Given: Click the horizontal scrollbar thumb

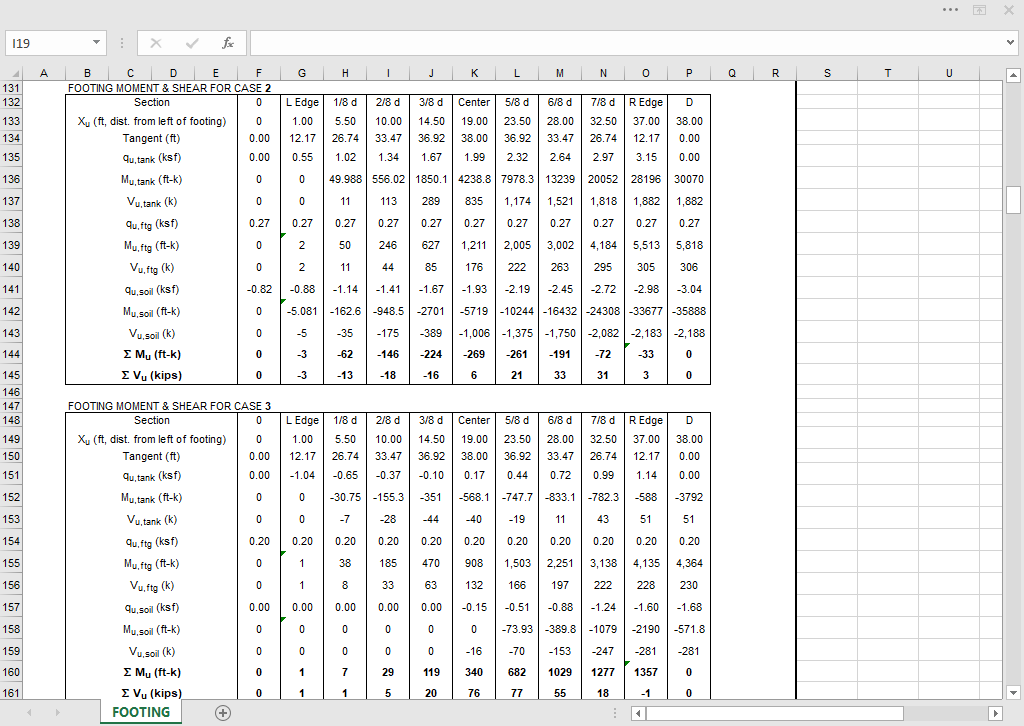Looking at the screenshot, I should pos(775,714).
